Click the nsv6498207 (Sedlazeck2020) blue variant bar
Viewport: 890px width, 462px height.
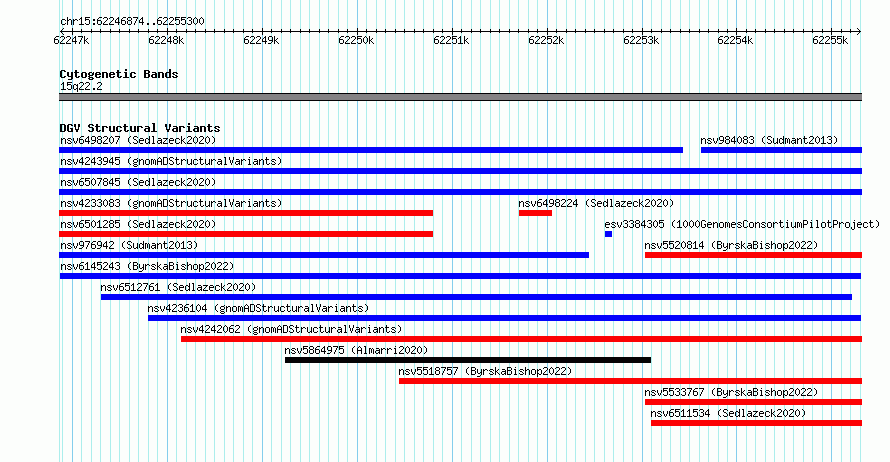371,150
